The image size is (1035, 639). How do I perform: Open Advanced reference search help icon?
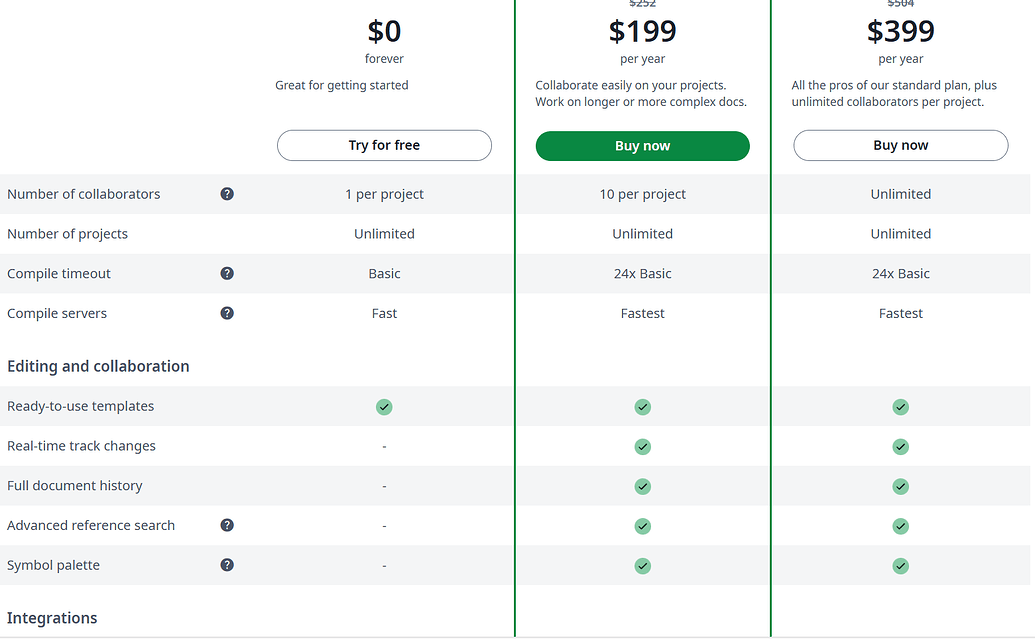(227, 525)
